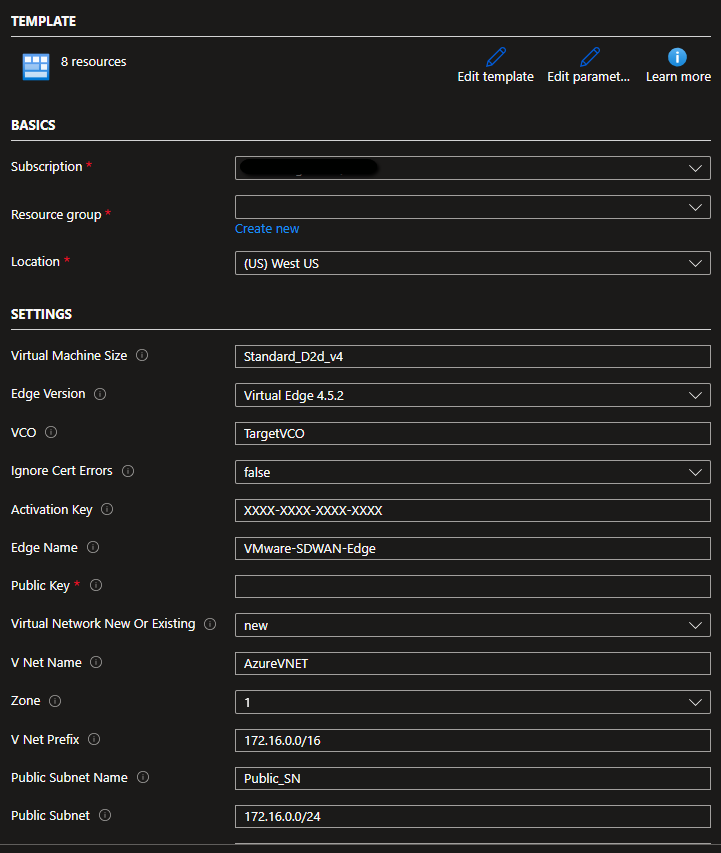Click info icon beside Edge Version
Viewport: 721px width, 853px height.
[x=100, y=394]
